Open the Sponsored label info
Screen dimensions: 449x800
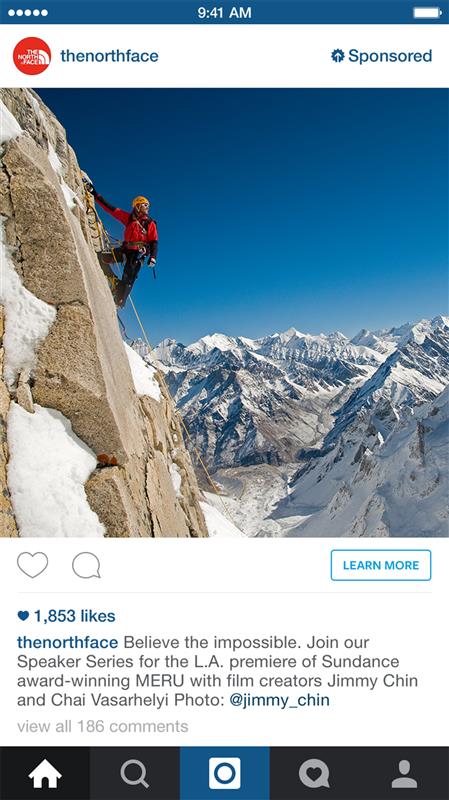tap(381, 56)
